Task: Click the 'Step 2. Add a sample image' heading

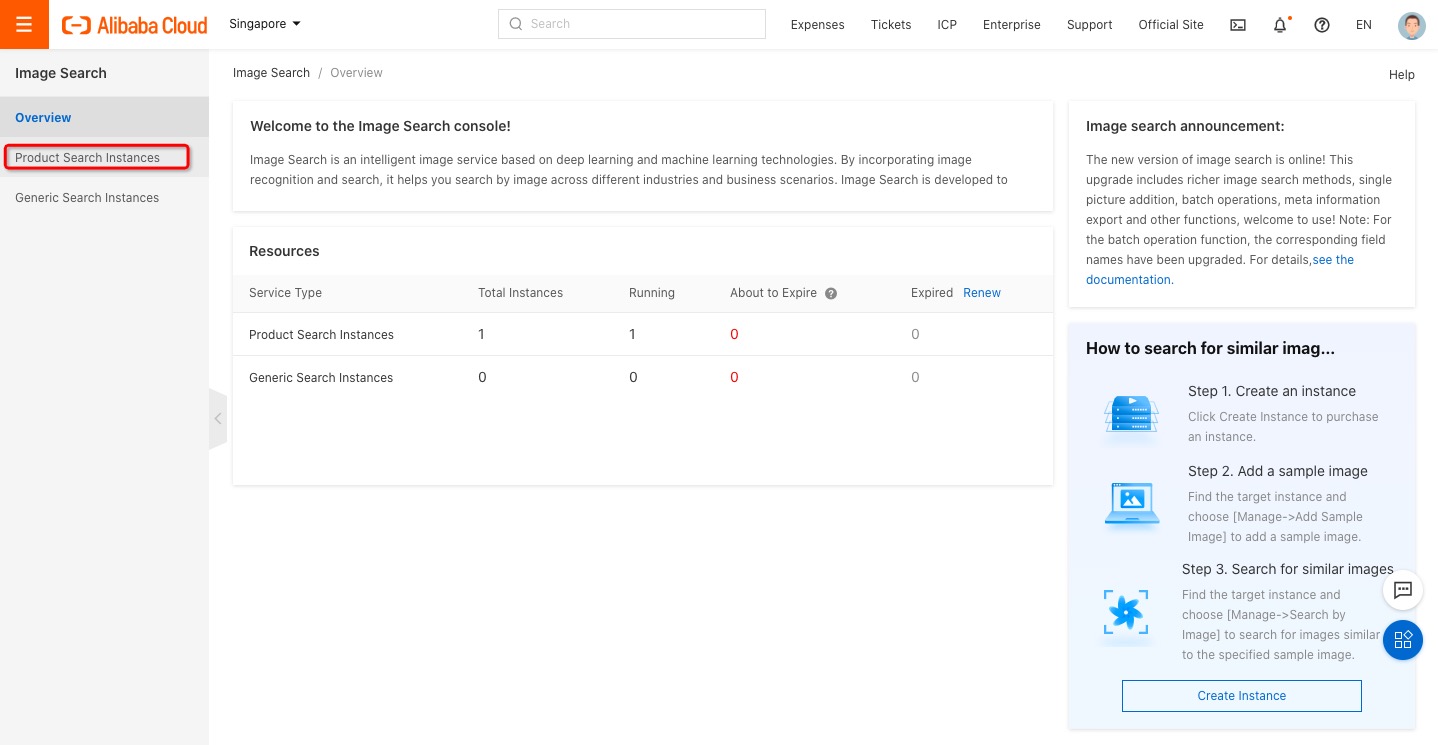Action: pyautogui.click(x=1278, y=471)
